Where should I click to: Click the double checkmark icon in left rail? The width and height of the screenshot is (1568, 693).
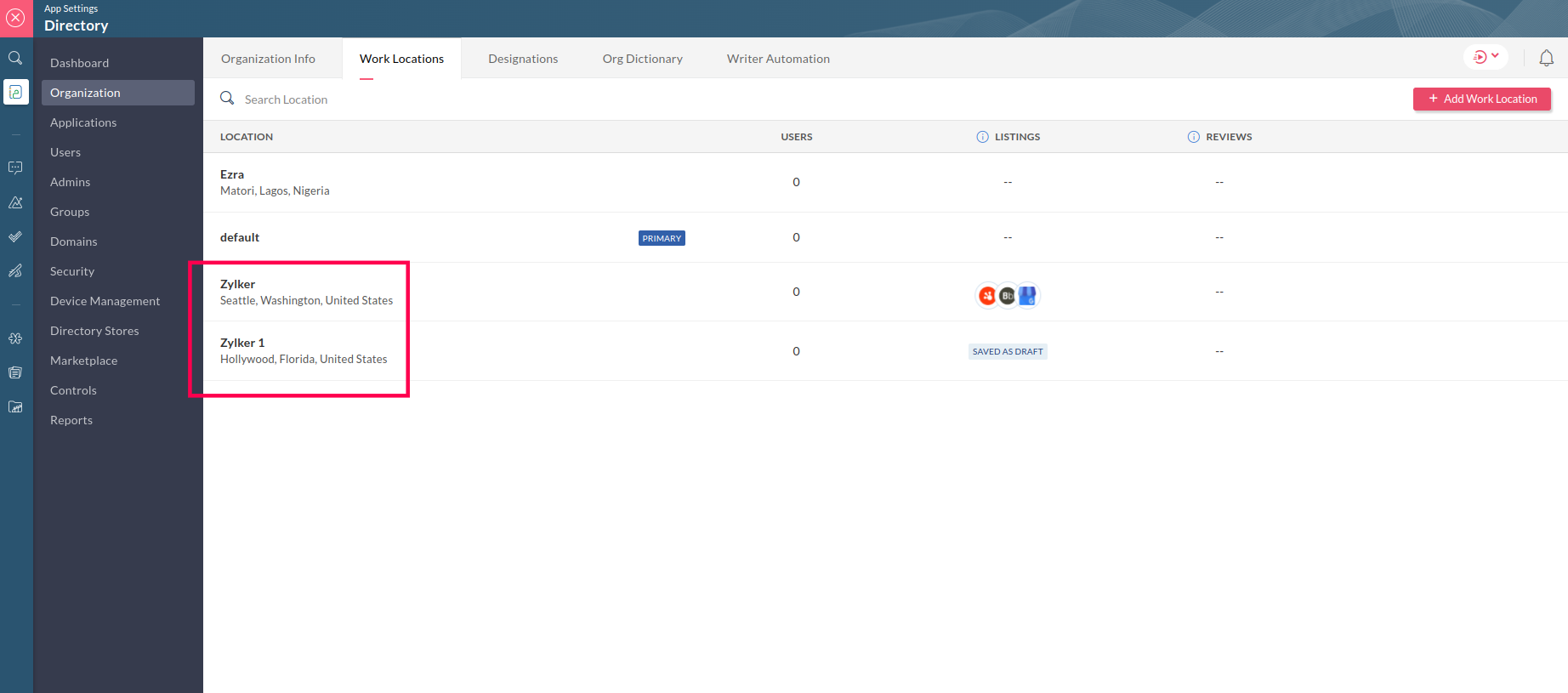pos(16,236)
